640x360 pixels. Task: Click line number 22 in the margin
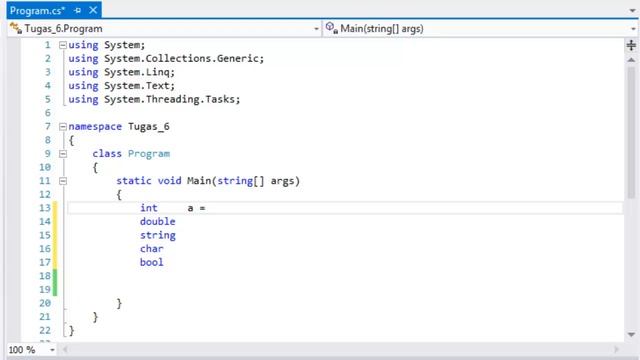(x=45, y=330)
